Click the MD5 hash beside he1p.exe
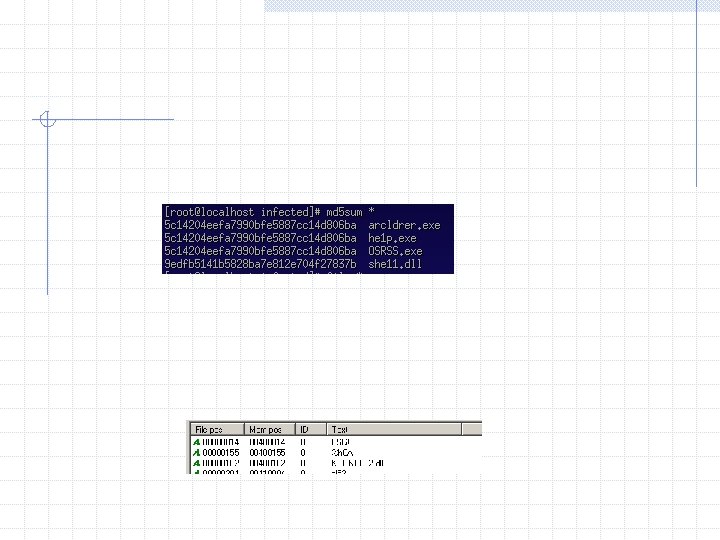Screen dimensions: 720x540 pyautogui.click(x=260, y=238)
